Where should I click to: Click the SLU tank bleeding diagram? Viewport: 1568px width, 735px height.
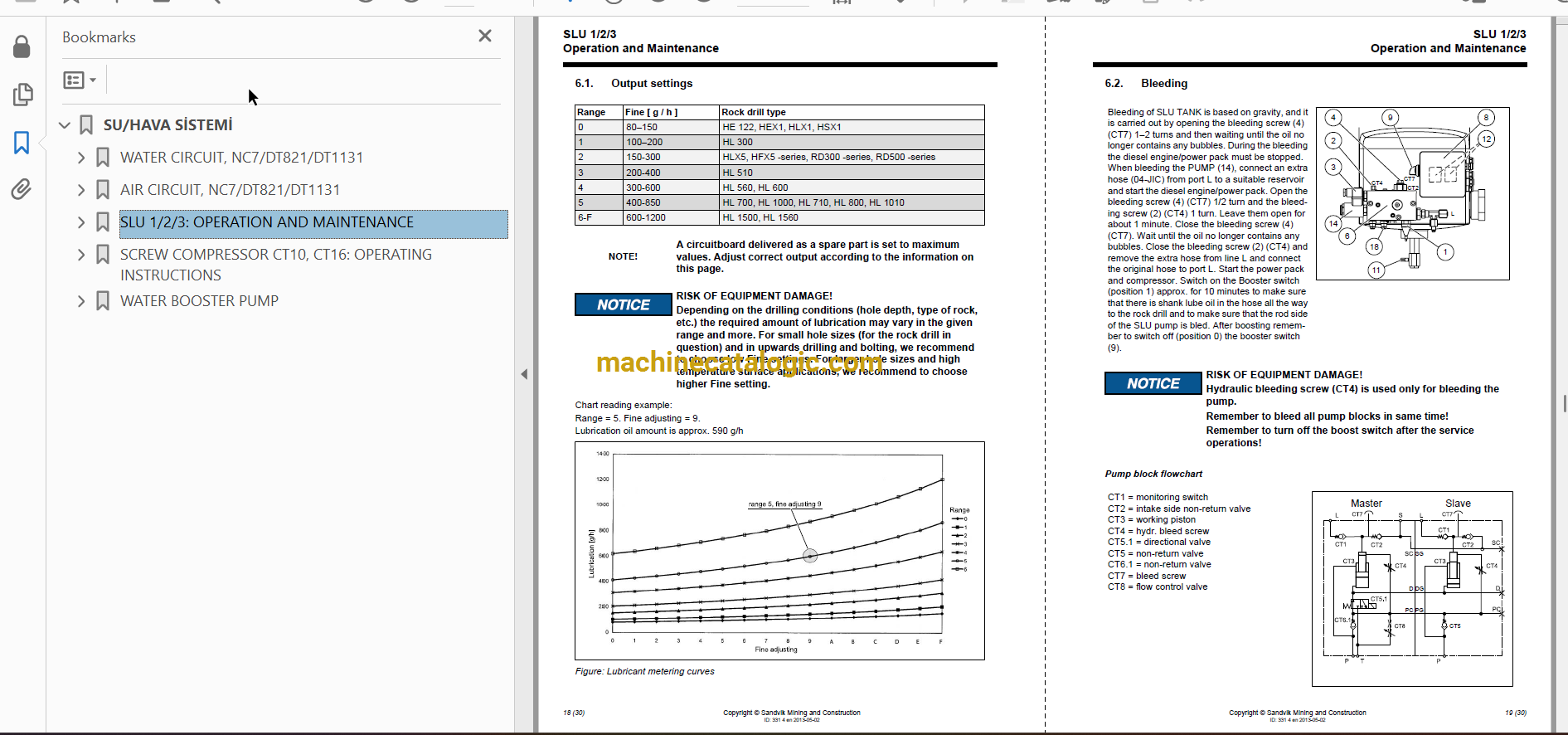1412,193
